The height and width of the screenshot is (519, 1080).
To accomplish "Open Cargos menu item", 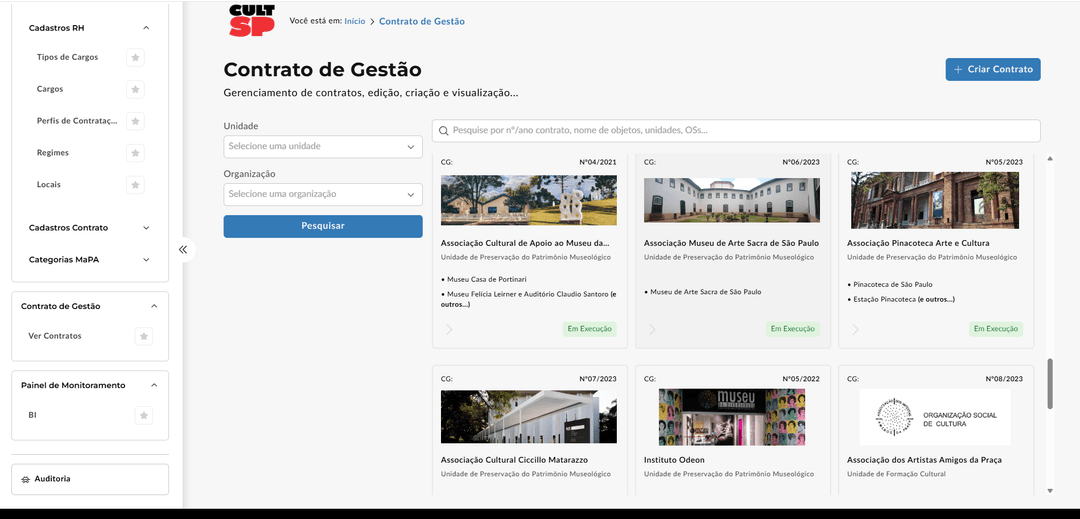I will coord(50,89).
